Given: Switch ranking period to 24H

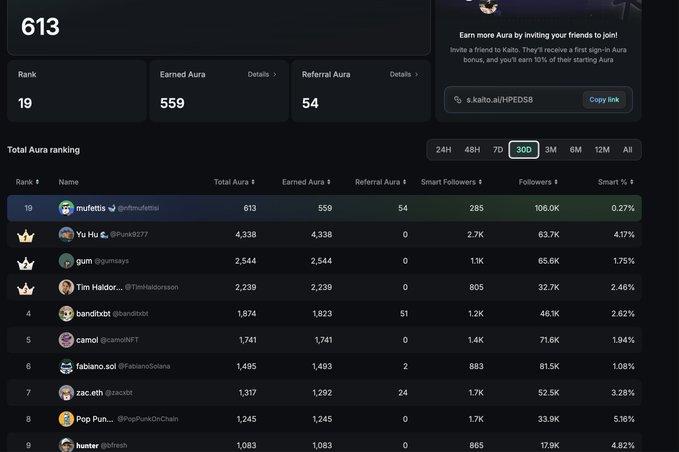Looking at the screenshot, I should coord(443,150).
